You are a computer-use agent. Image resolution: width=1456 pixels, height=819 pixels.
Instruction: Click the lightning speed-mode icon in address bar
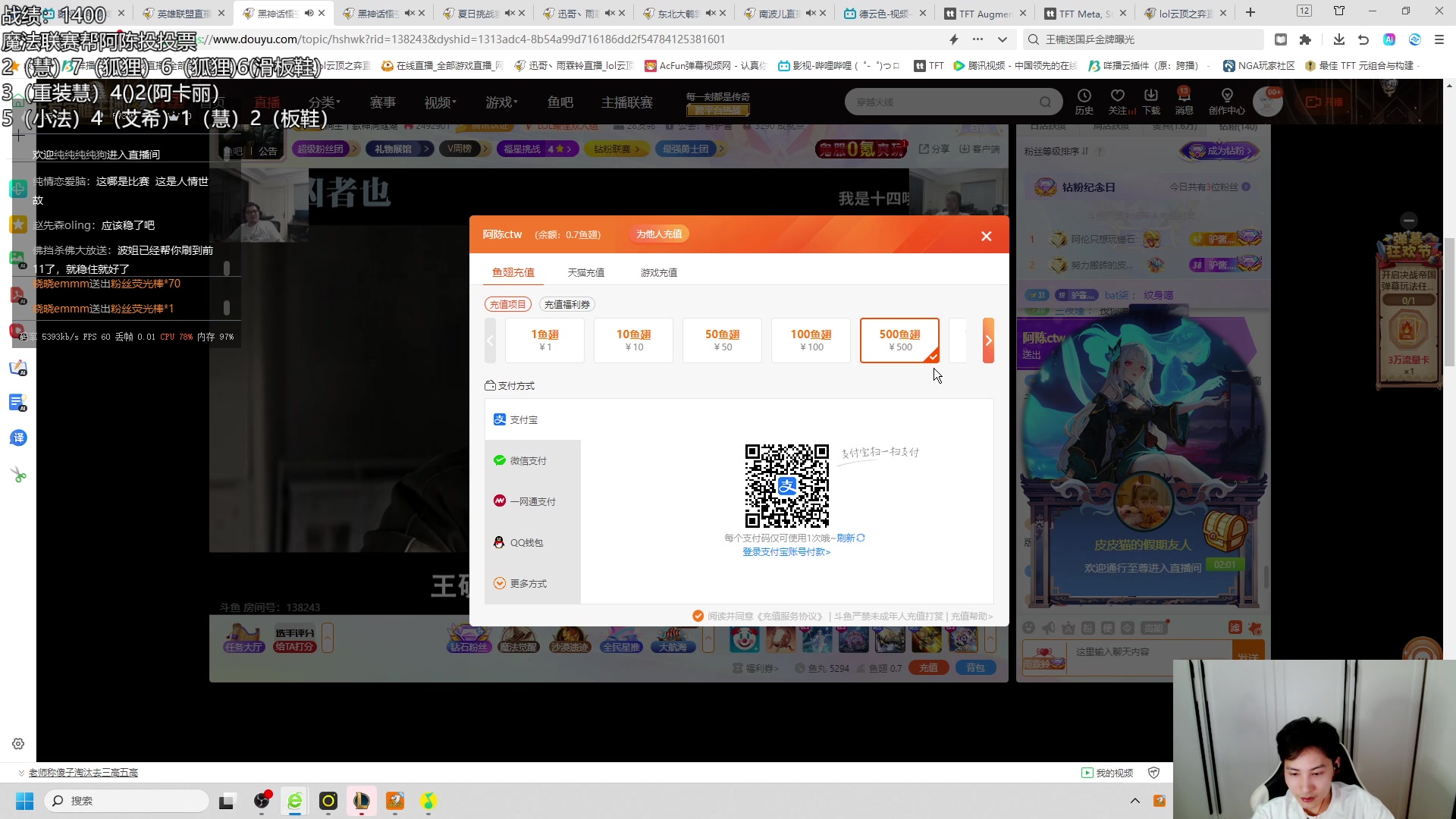954,39
